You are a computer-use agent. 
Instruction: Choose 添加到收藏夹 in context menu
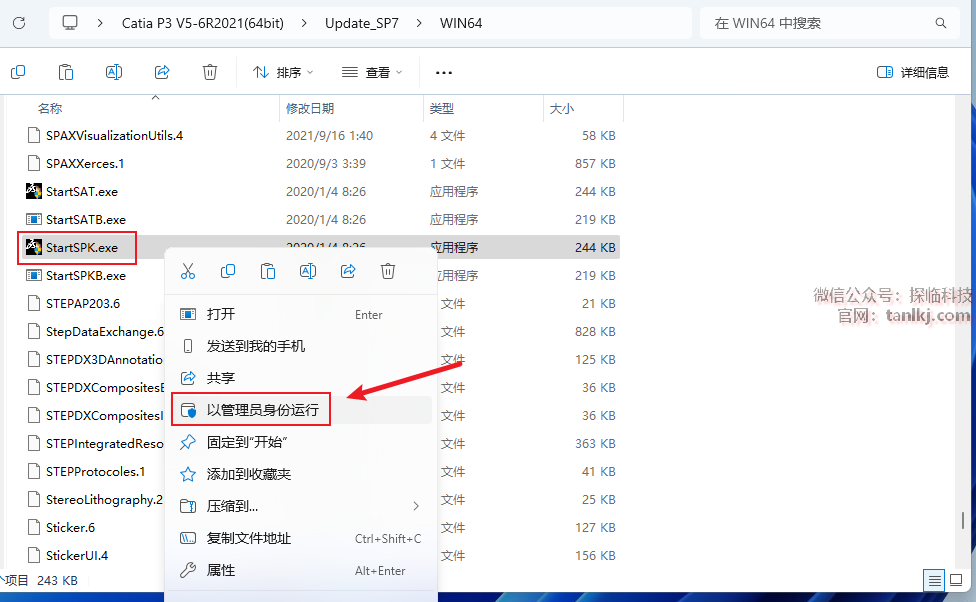301,474
